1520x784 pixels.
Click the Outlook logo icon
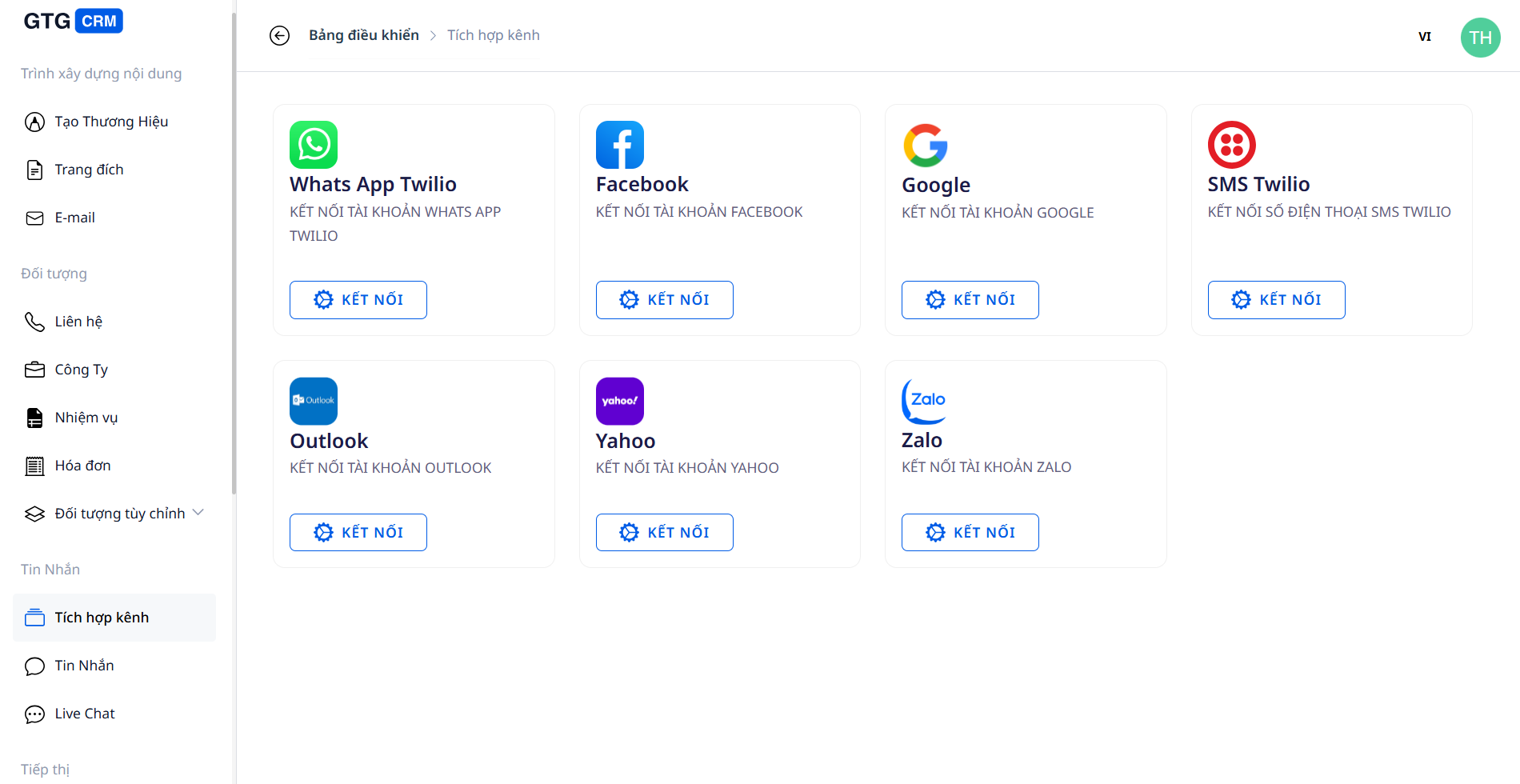click(x=314, y=401)
